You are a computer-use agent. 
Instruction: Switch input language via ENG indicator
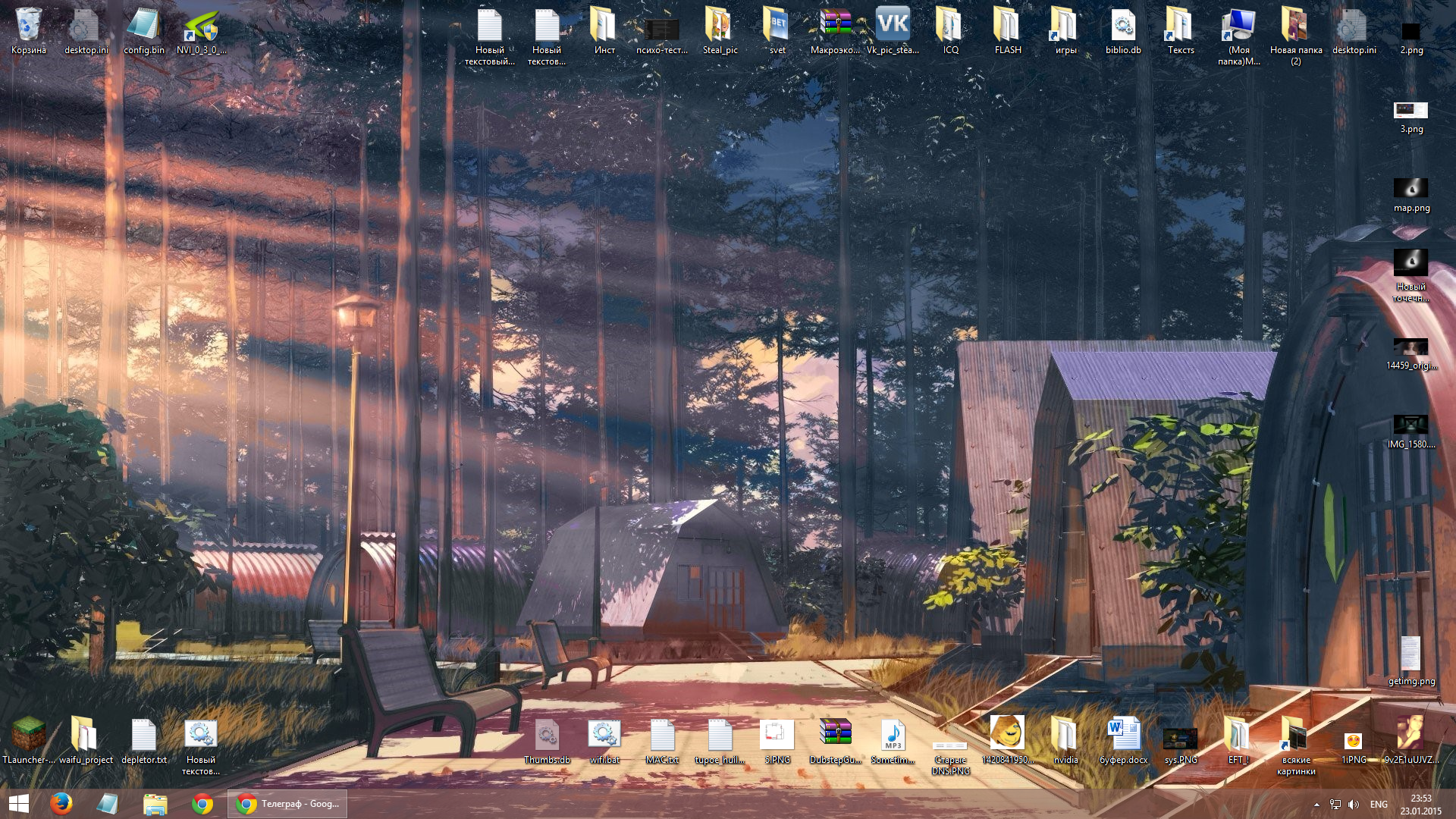pyautogui.click(x=1379, y=805)
